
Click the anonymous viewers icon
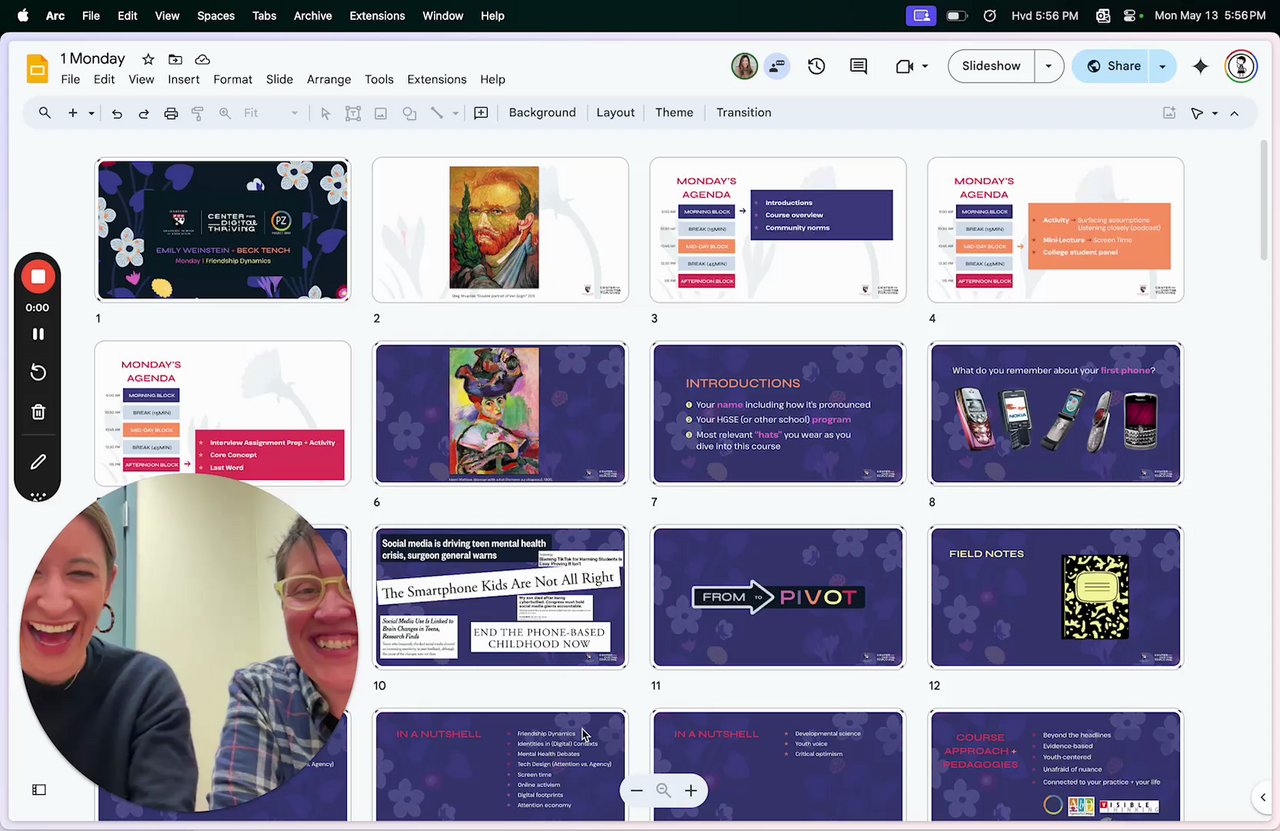pos(776,66)
